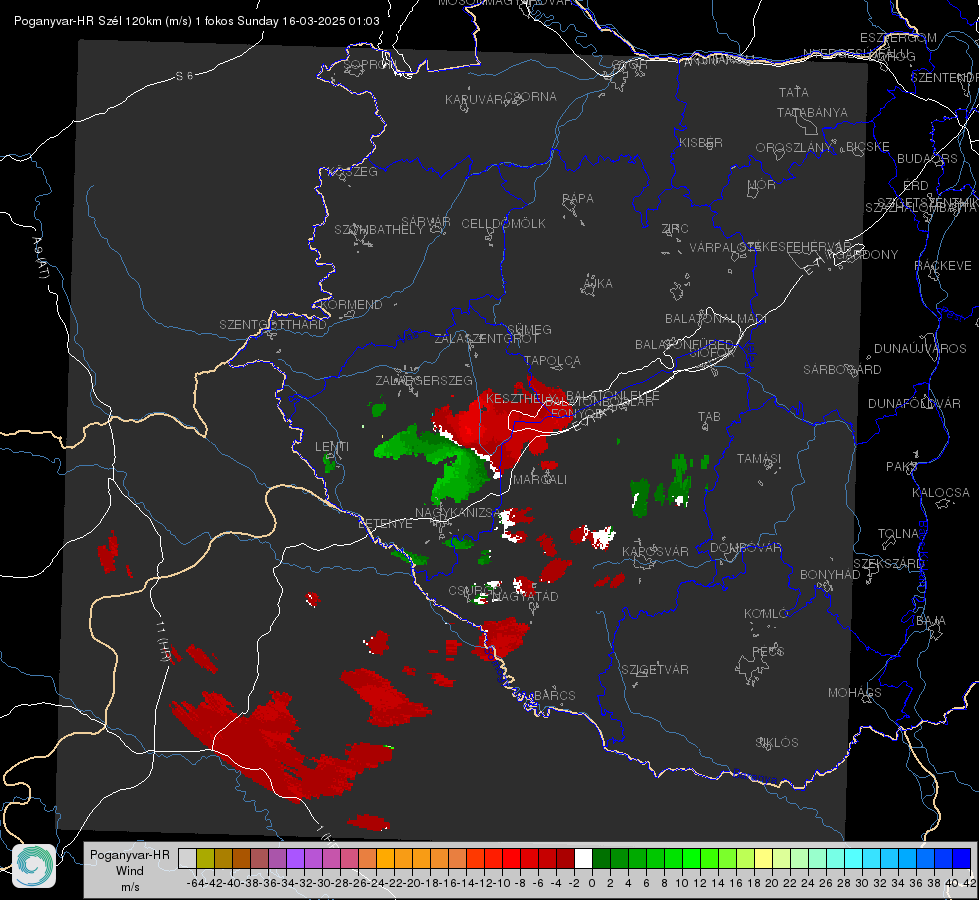Image resolution: width=979 pixels, height=900 pixels.
Task: Select the white zero-velocity legend swatch
Action: (x=583, y=859)
